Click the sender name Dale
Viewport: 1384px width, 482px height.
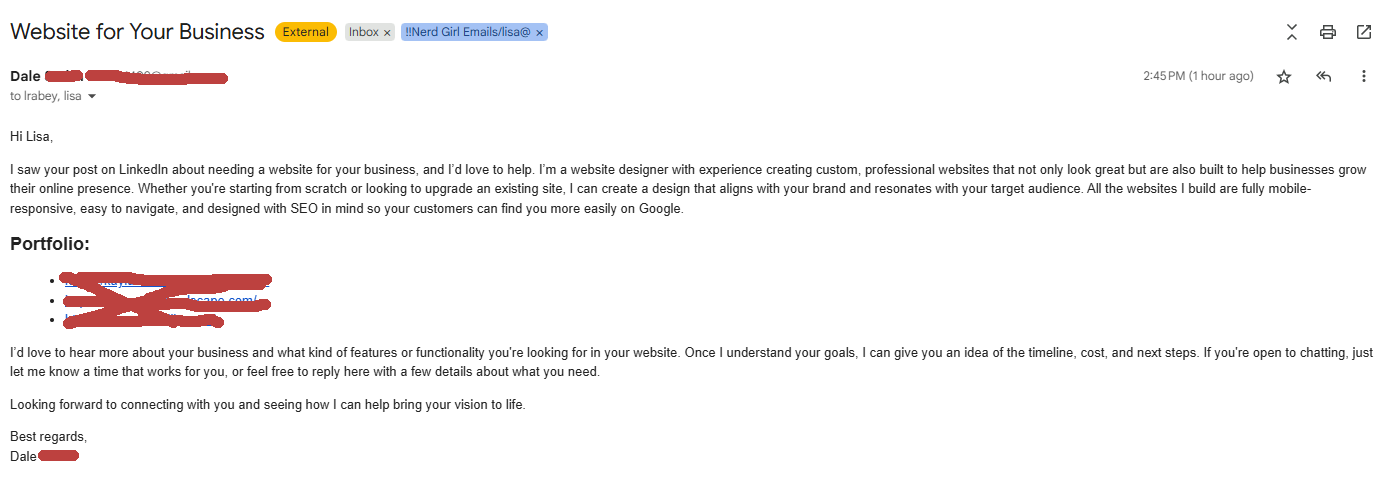[x=25, y=76]
